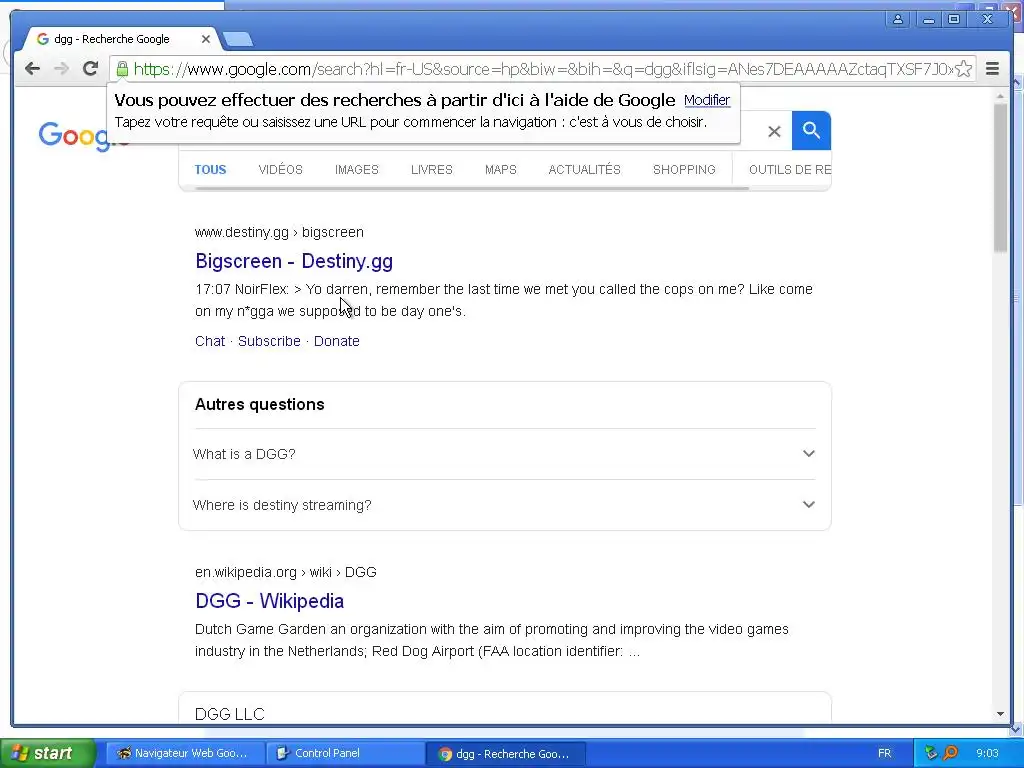Click page vertical scrollbar thumb
The image size is (1024, 768).
point(1000,176)
